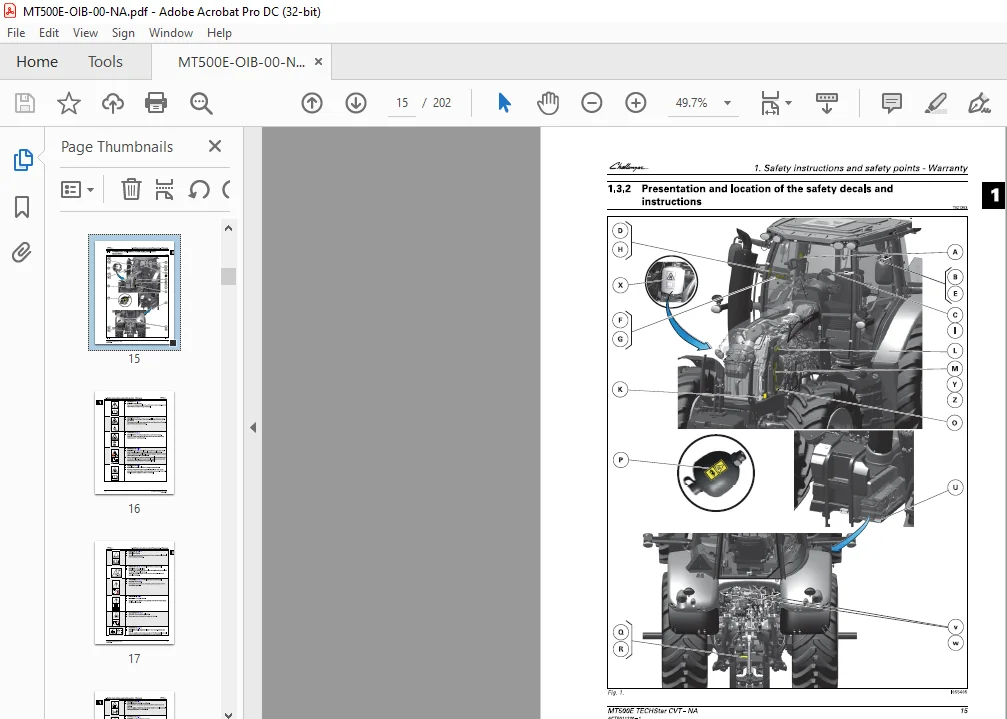
Task: Open thumbnails options dropdown menu
Action: pos(78,189)
